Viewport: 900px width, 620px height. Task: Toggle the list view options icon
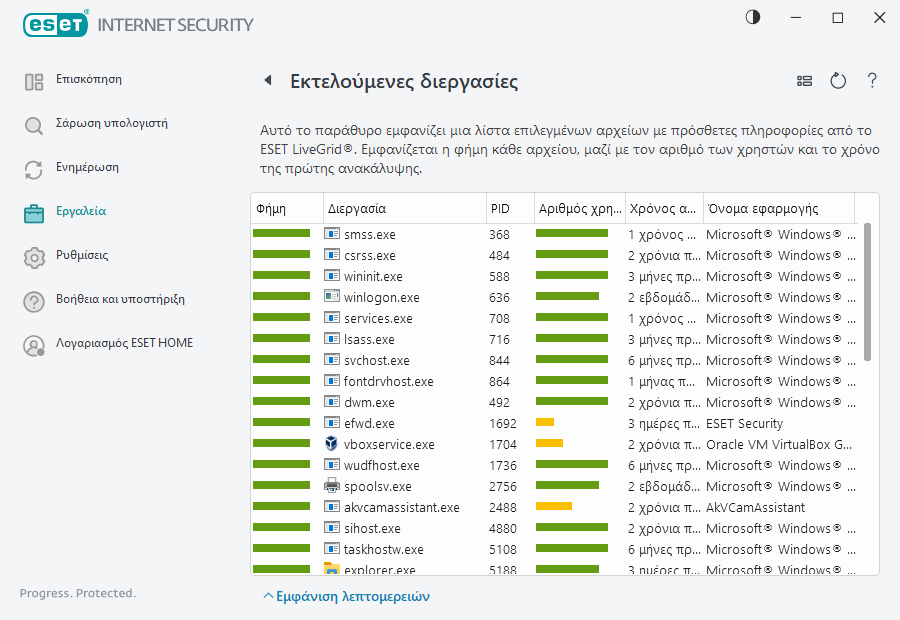click(x=804, y=81)
